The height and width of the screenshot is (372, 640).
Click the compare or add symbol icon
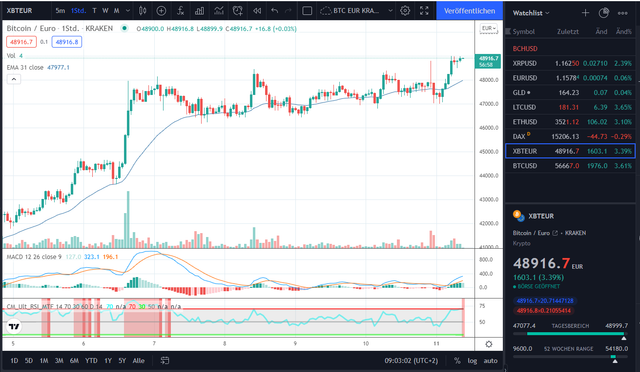[x=161, y=11]
